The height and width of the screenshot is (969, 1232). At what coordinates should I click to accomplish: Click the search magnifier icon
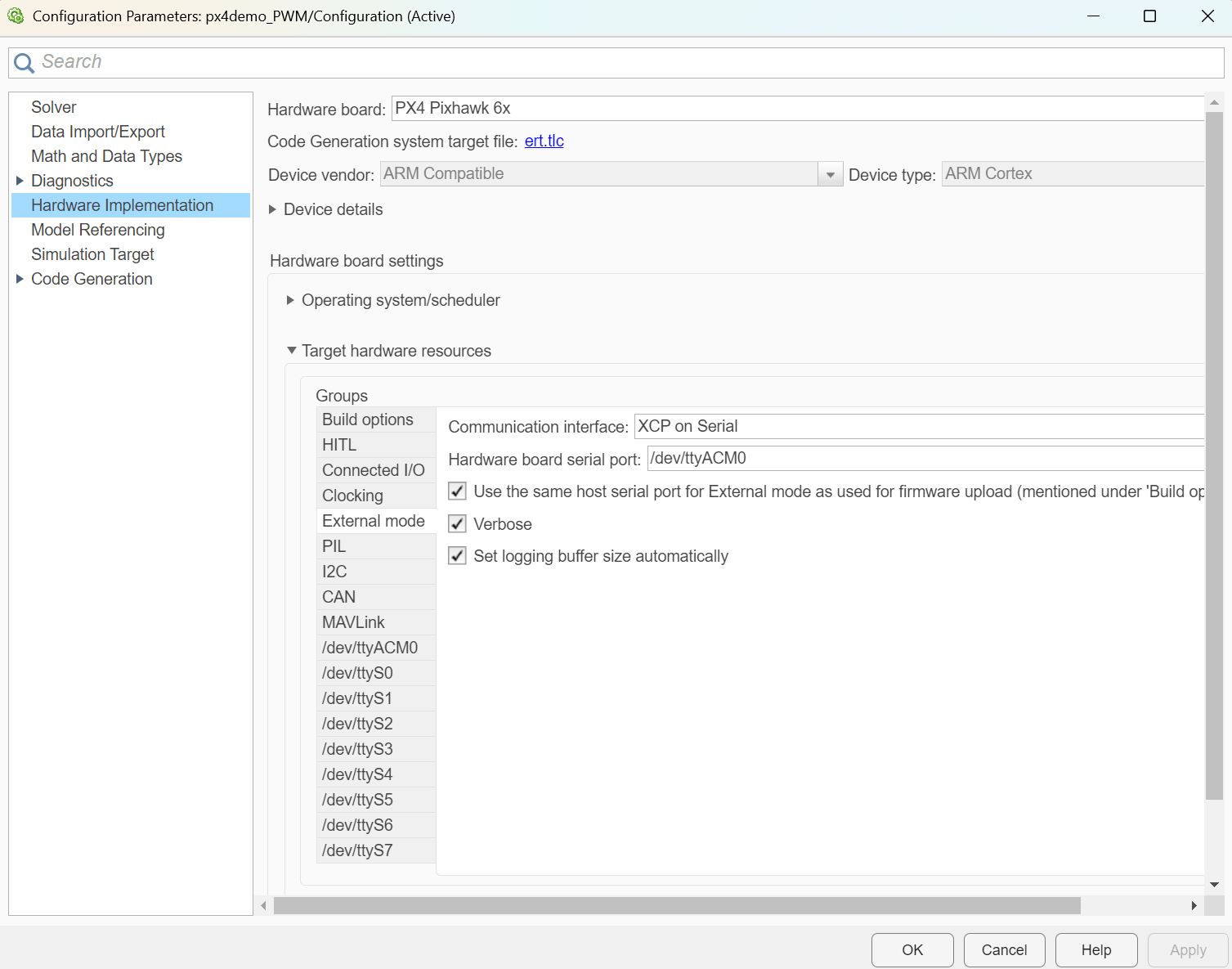(23, 62)
